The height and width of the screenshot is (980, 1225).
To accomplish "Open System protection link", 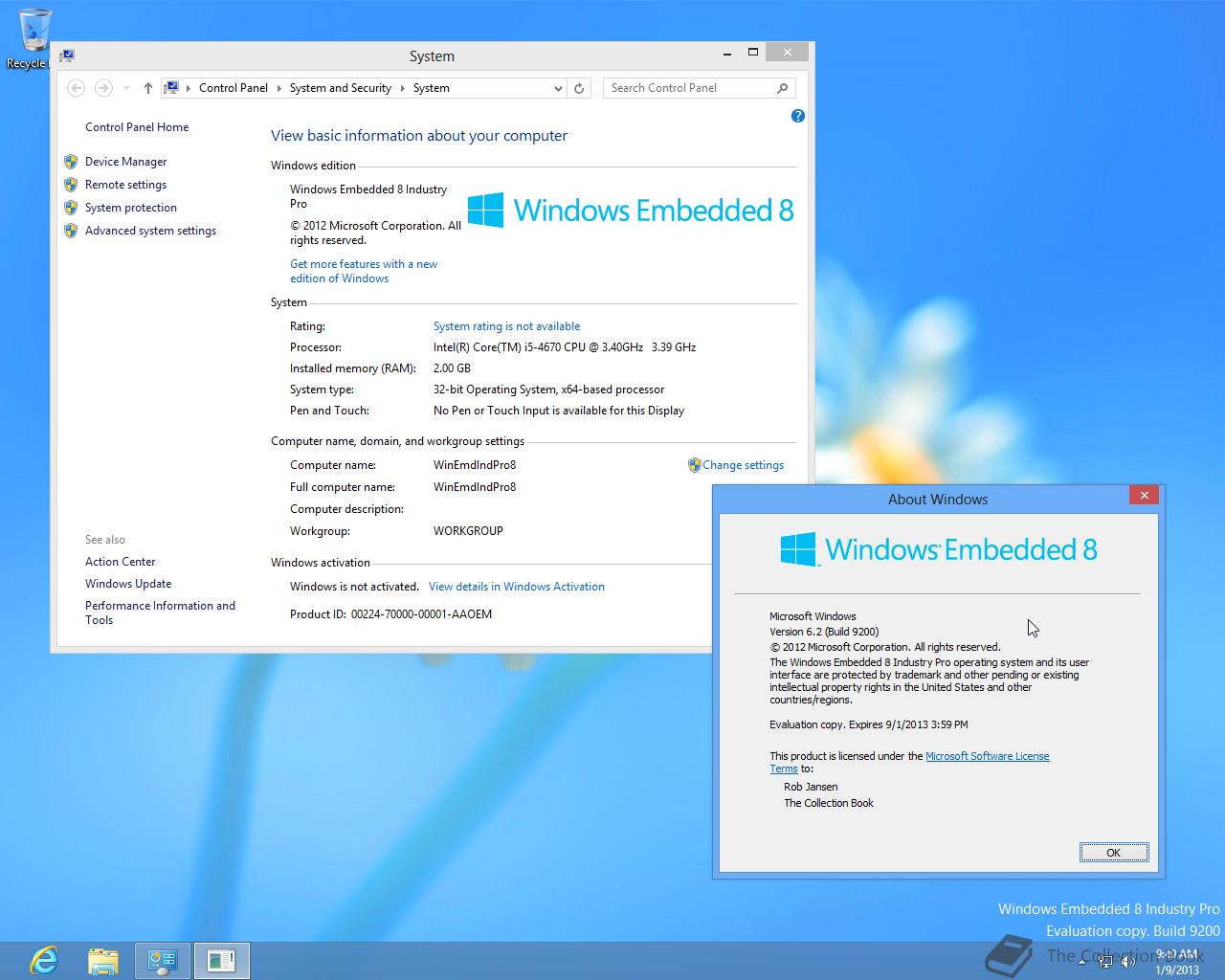I will pos(131,208).
